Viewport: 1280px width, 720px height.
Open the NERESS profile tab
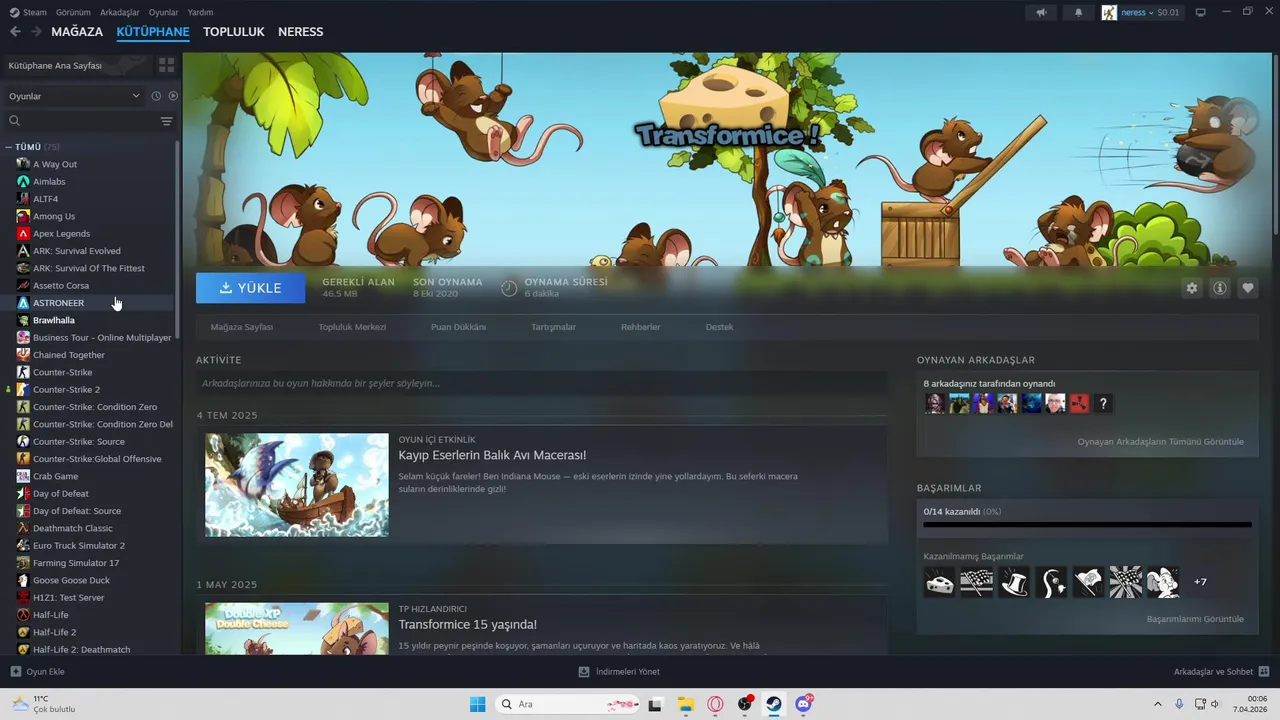tap(300, 32)
